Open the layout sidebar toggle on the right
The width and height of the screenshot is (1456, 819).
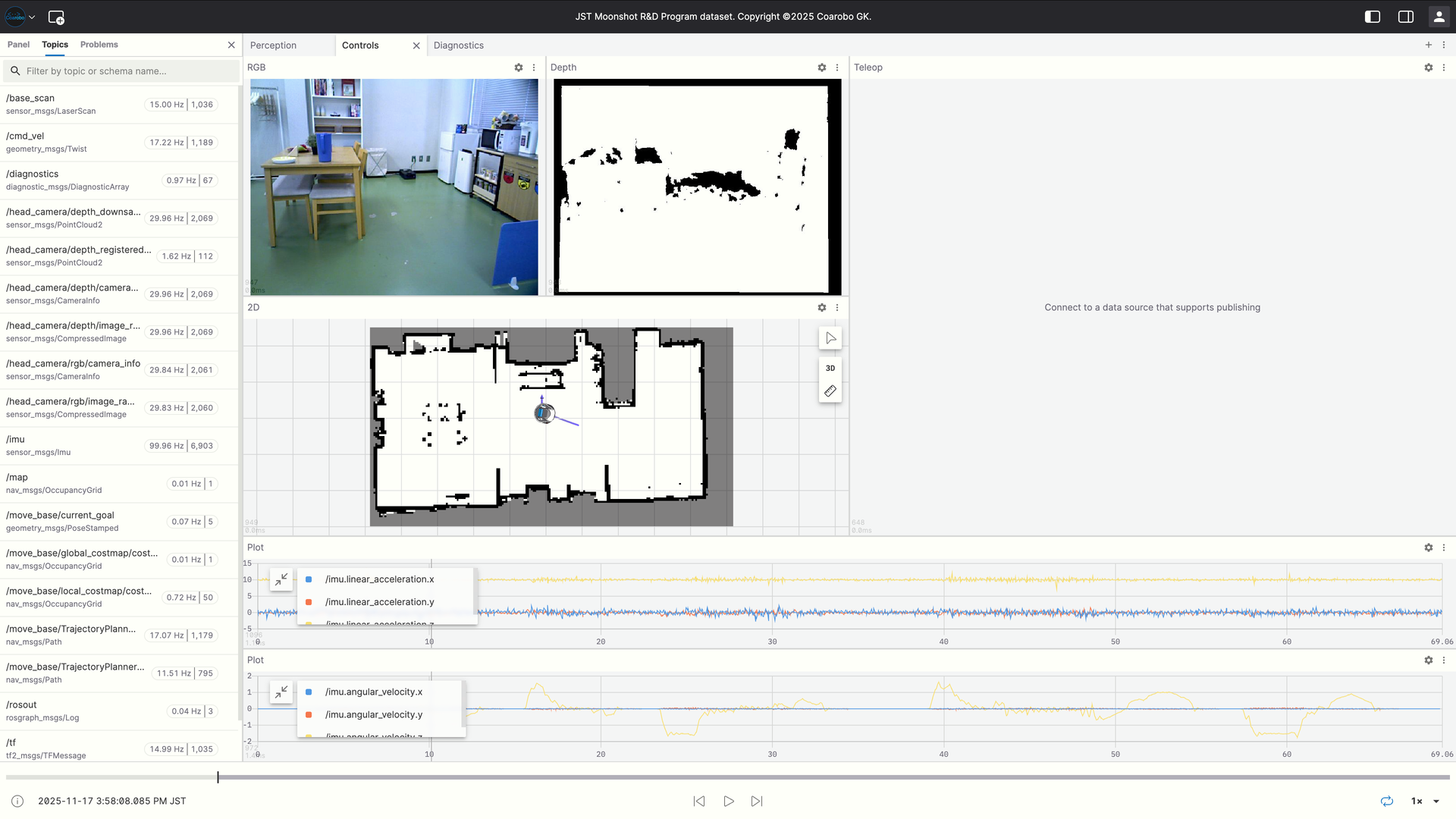click(x=1406, y=16)
